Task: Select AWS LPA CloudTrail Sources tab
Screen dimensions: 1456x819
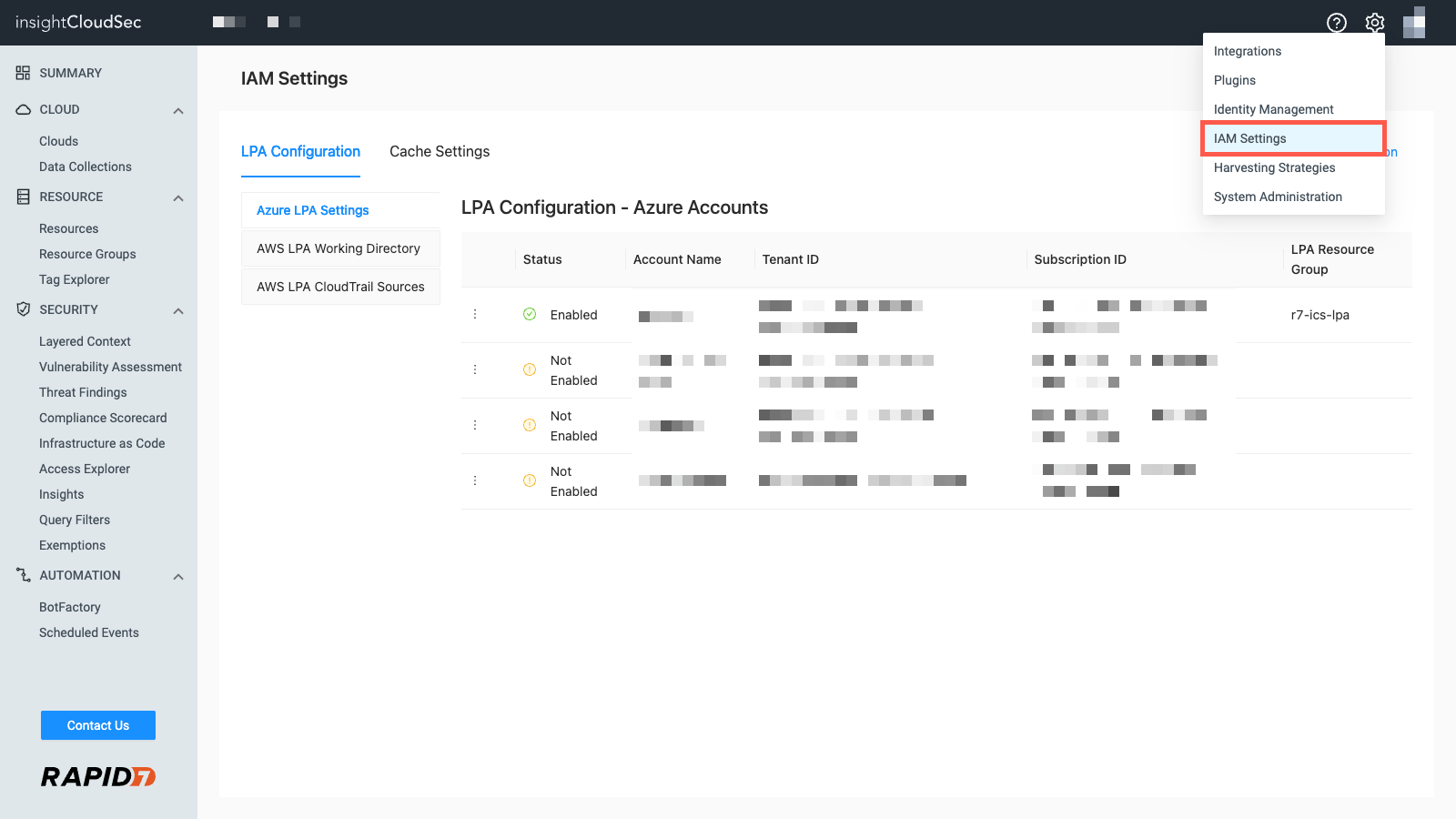Action: [x=340, y=287]
